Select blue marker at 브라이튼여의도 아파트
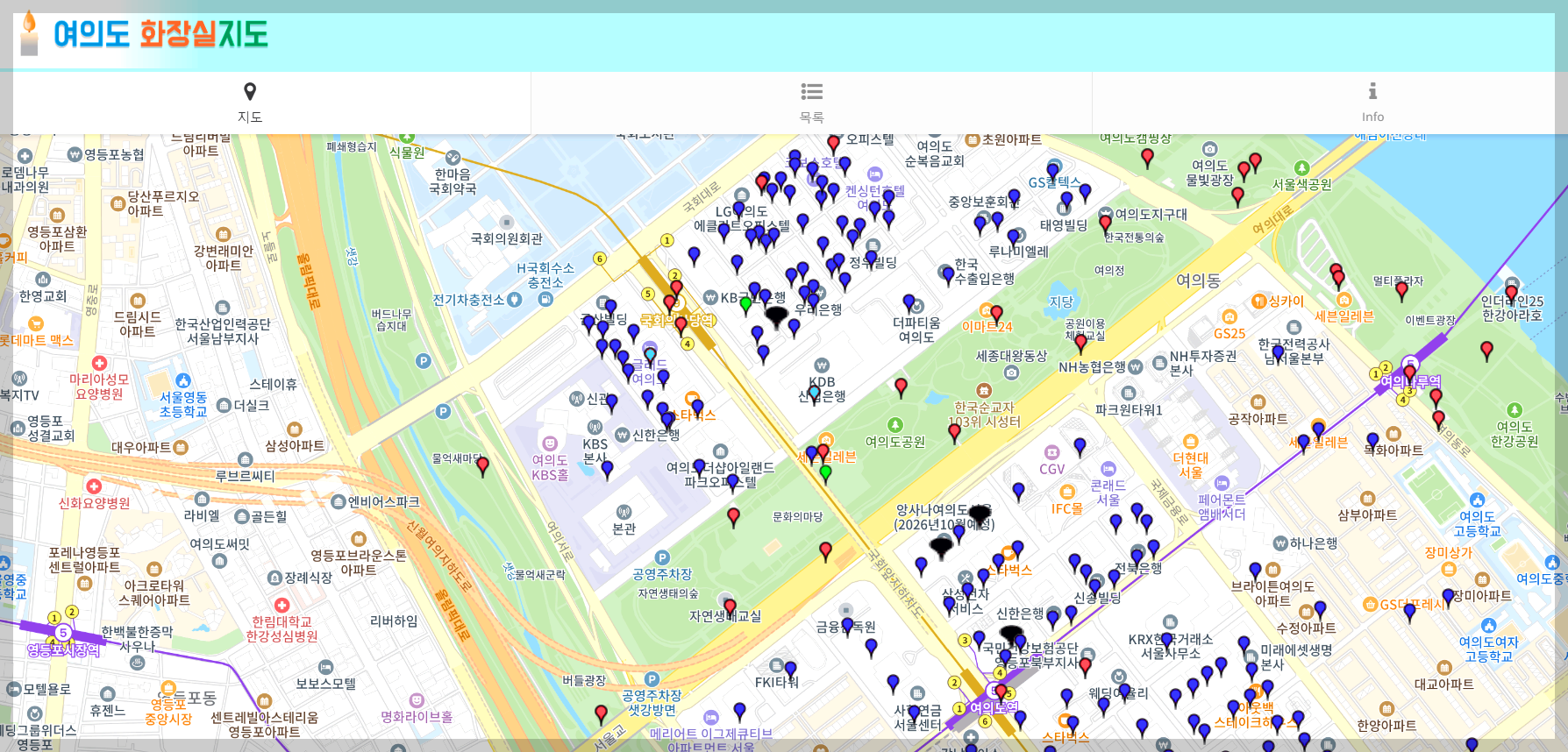1568x752 pixels. point(1255,571)
